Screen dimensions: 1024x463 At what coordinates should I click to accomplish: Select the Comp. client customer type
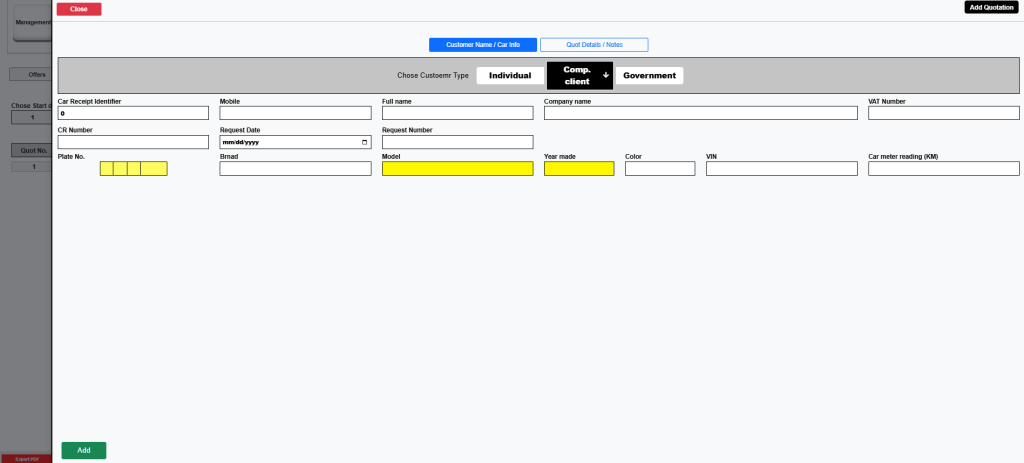[579, 76]
